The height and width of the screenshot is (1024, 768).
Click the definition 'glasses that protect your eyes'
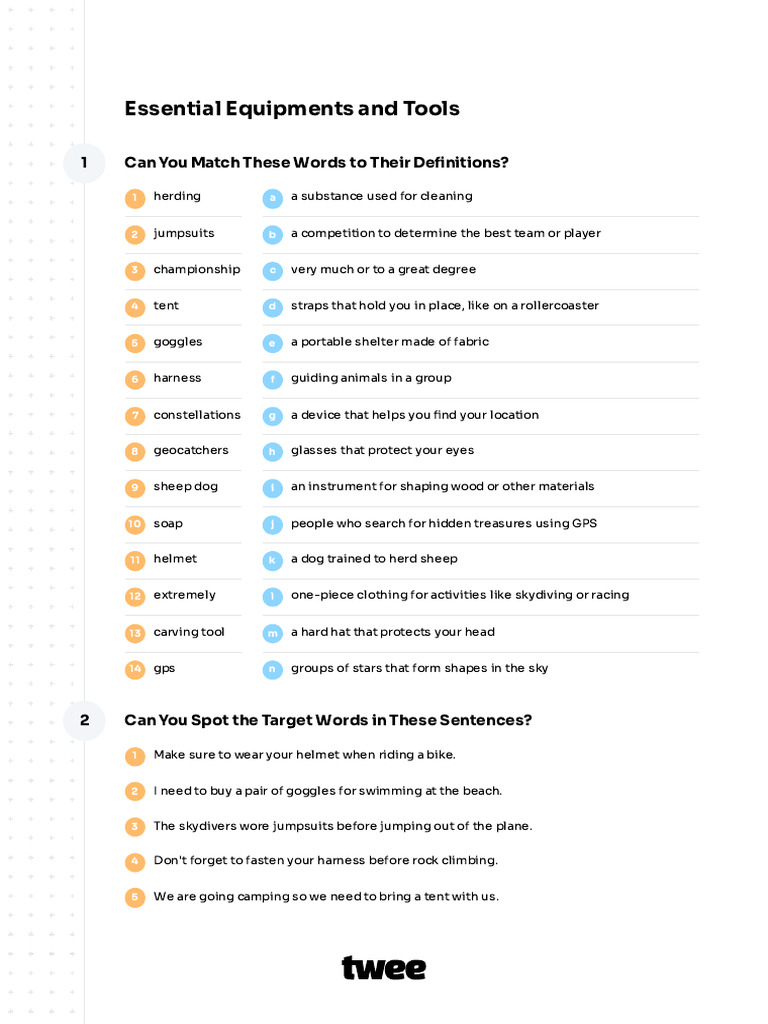tap(382, 451)
